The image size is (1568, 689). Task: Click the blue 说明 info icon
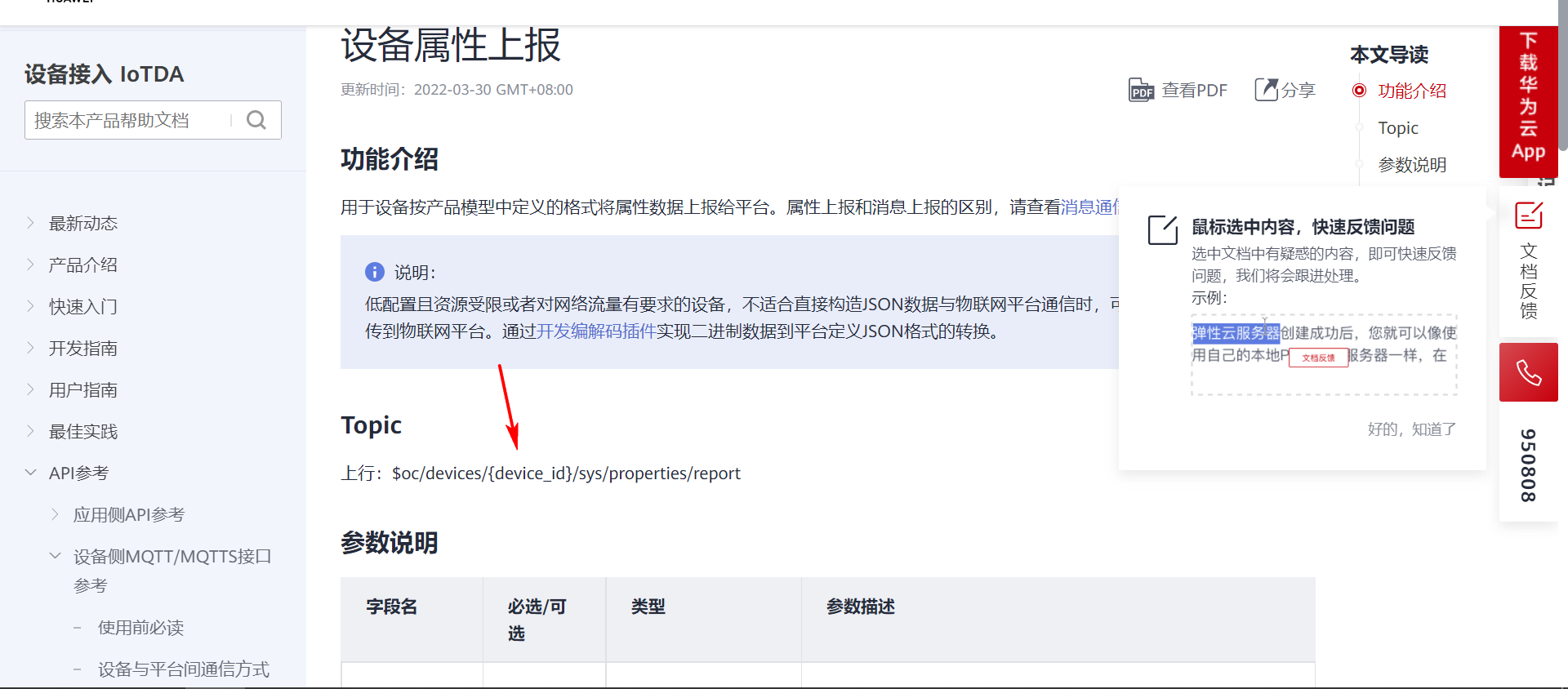click(374, 272)
